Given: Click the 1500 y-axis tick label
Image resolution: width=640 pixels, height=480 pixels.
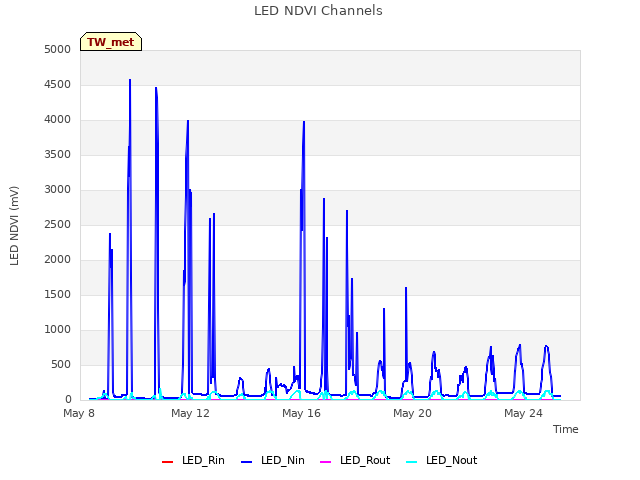Looking at the screenshot, I should click(x=58, y=295).
